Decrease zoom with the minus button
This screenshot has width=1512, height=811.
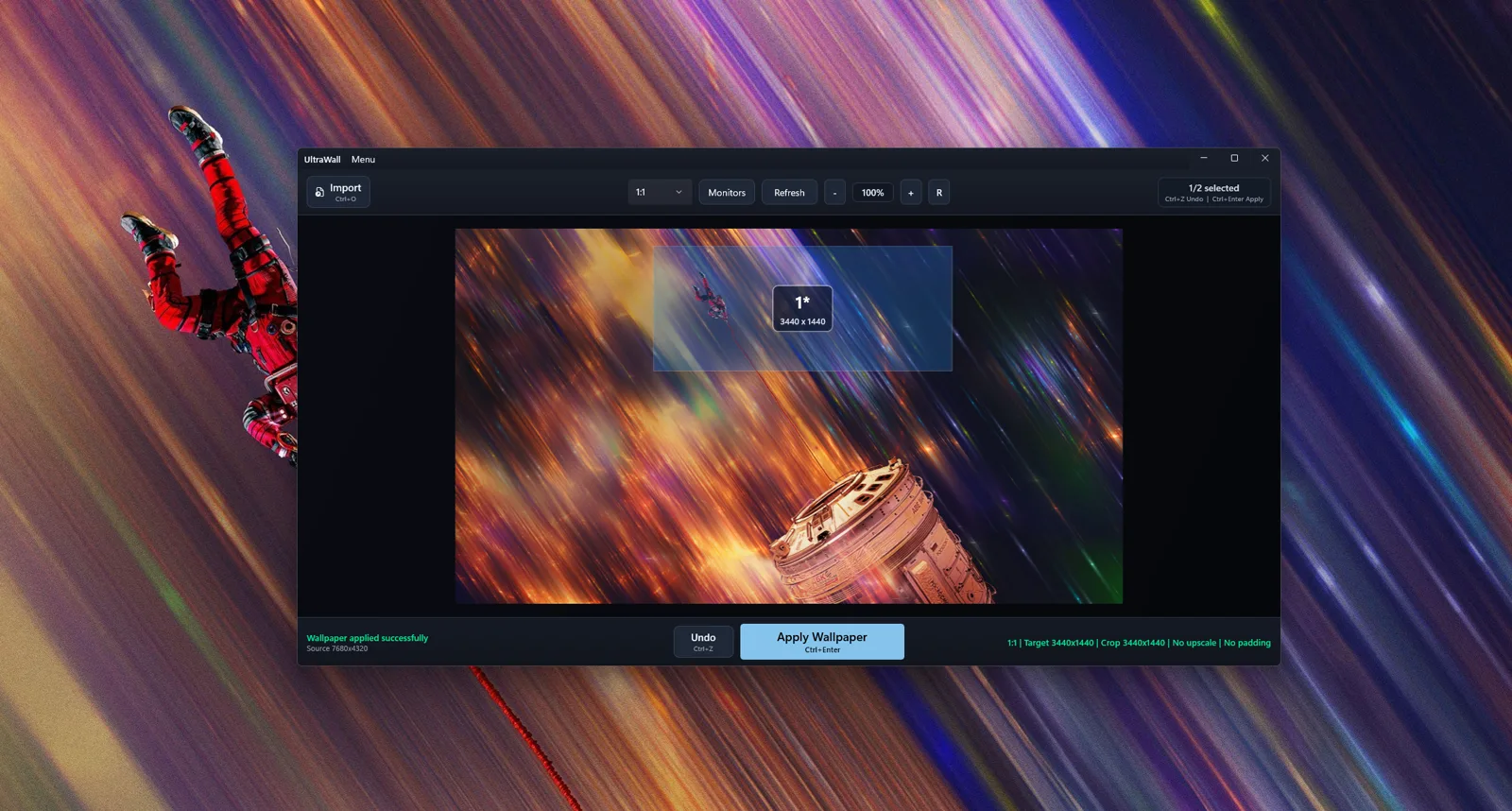[x=834, y=192]
